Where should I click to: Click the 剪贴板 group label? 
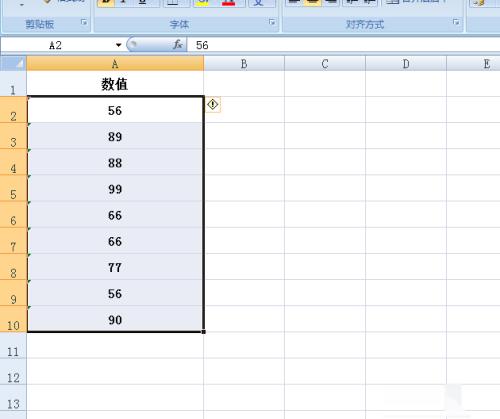[40, 24]
